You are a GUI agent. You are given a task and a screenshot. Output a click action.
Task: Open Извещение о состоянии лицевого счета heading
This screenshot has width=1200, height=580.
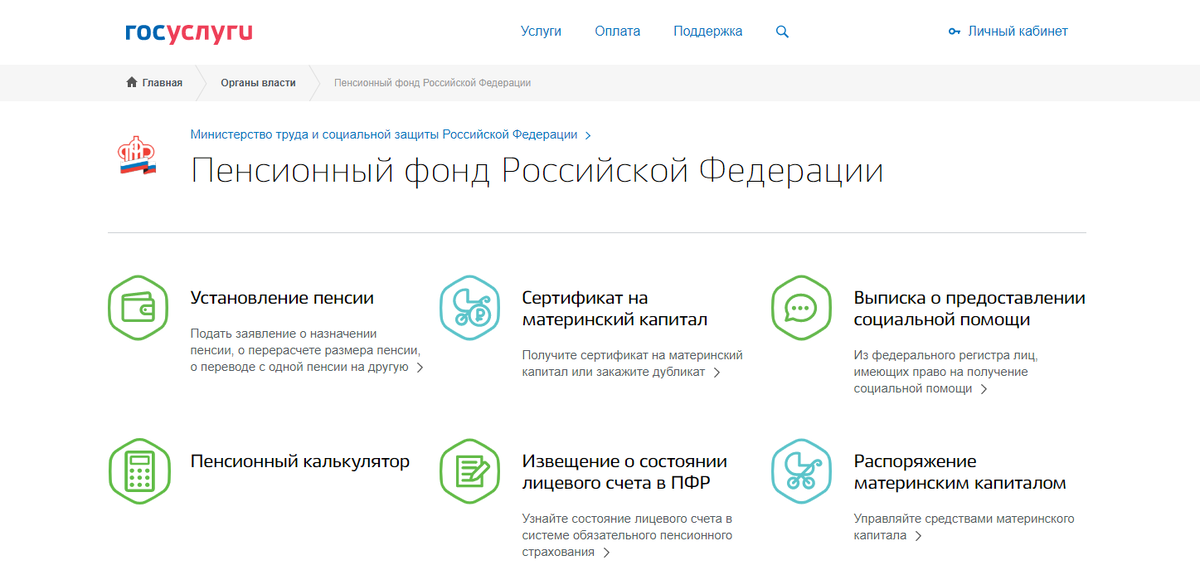(x=625, y=472)
